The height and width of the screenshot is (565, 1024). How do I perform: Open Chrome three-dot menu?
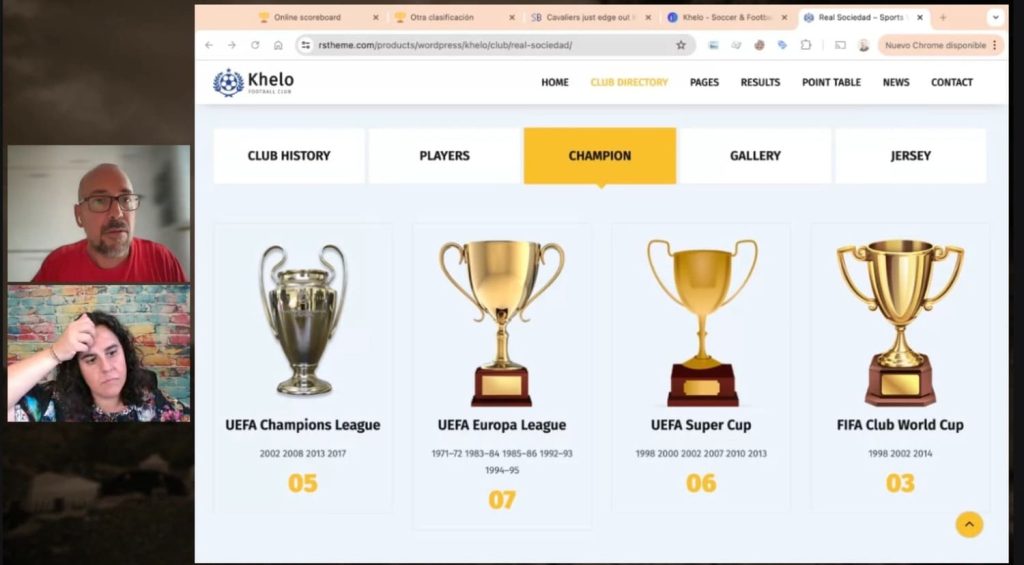pyautogui.click(x=995, y=45)
